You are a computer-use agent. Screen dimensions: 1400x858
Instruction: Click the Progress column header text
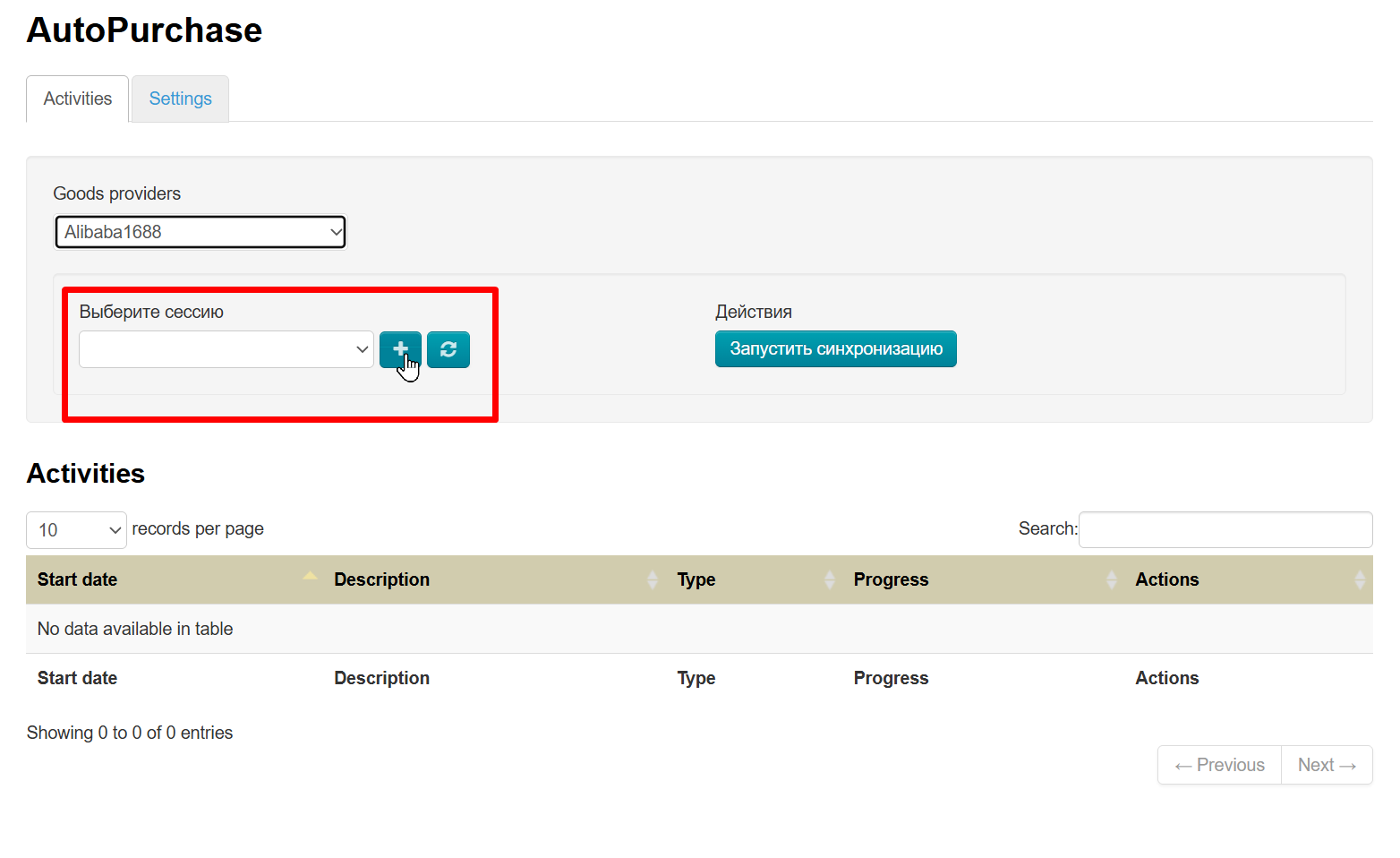[x=891, y=579]
